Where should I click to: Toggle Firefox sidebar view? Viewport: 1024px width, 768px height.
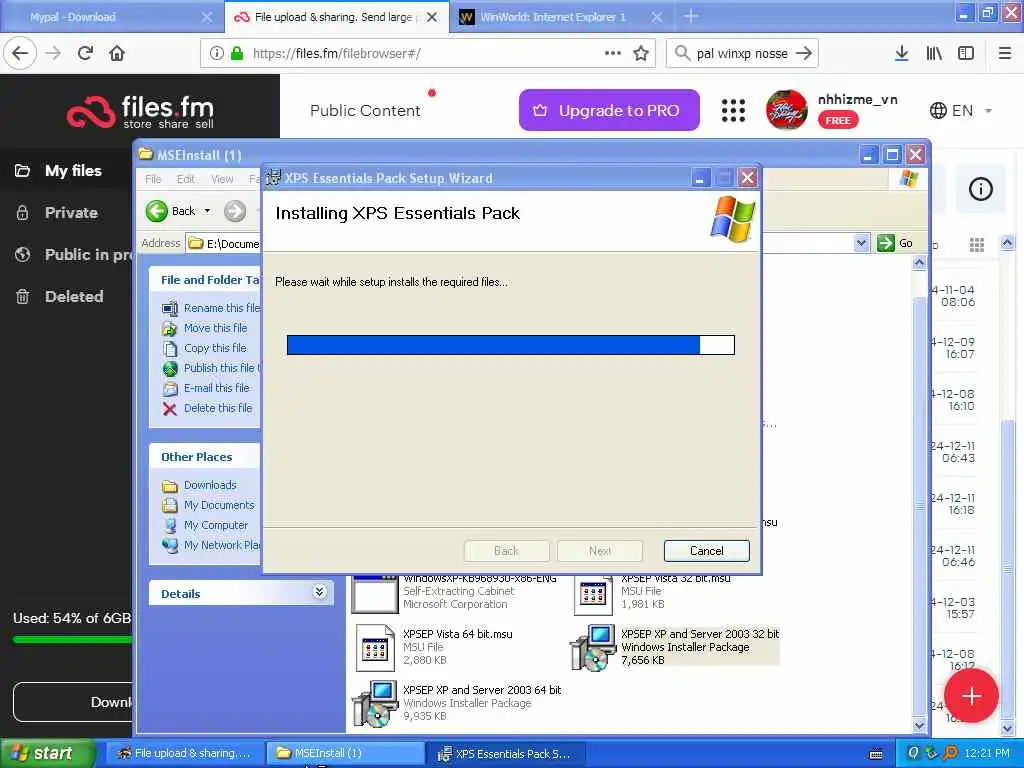(x=966, y=53)
